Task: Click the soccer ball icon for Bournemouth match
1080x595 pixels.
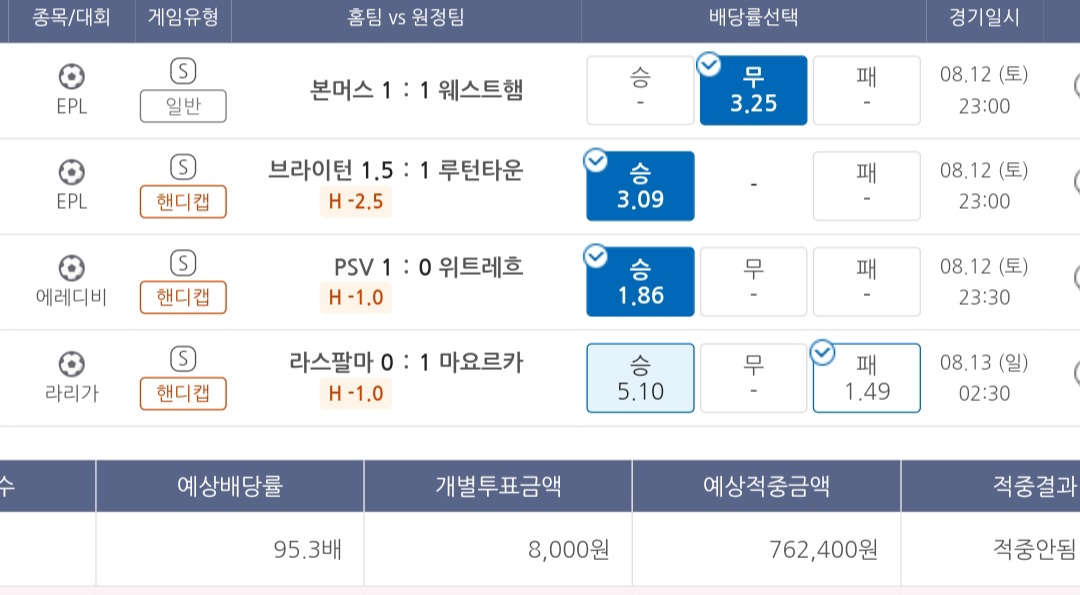Action: pyautogui.click(x=72, y=76)
